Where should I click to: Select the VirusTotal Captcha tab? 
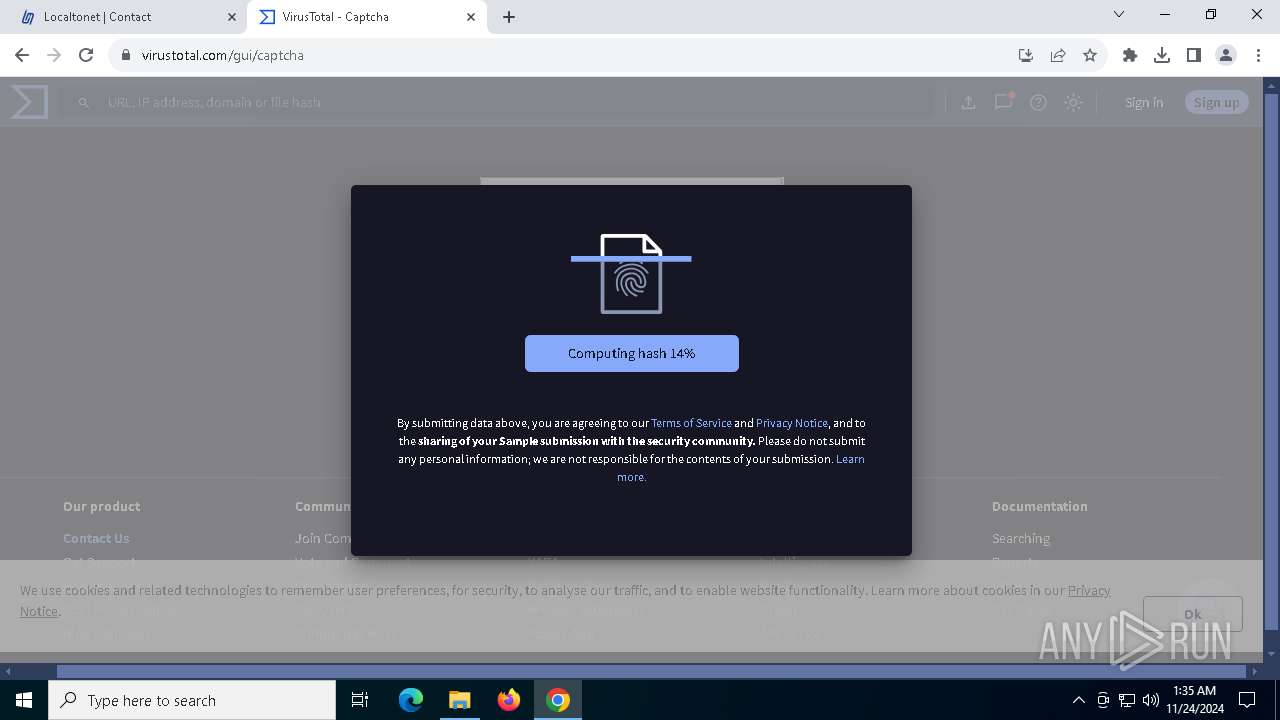(367, 17)
